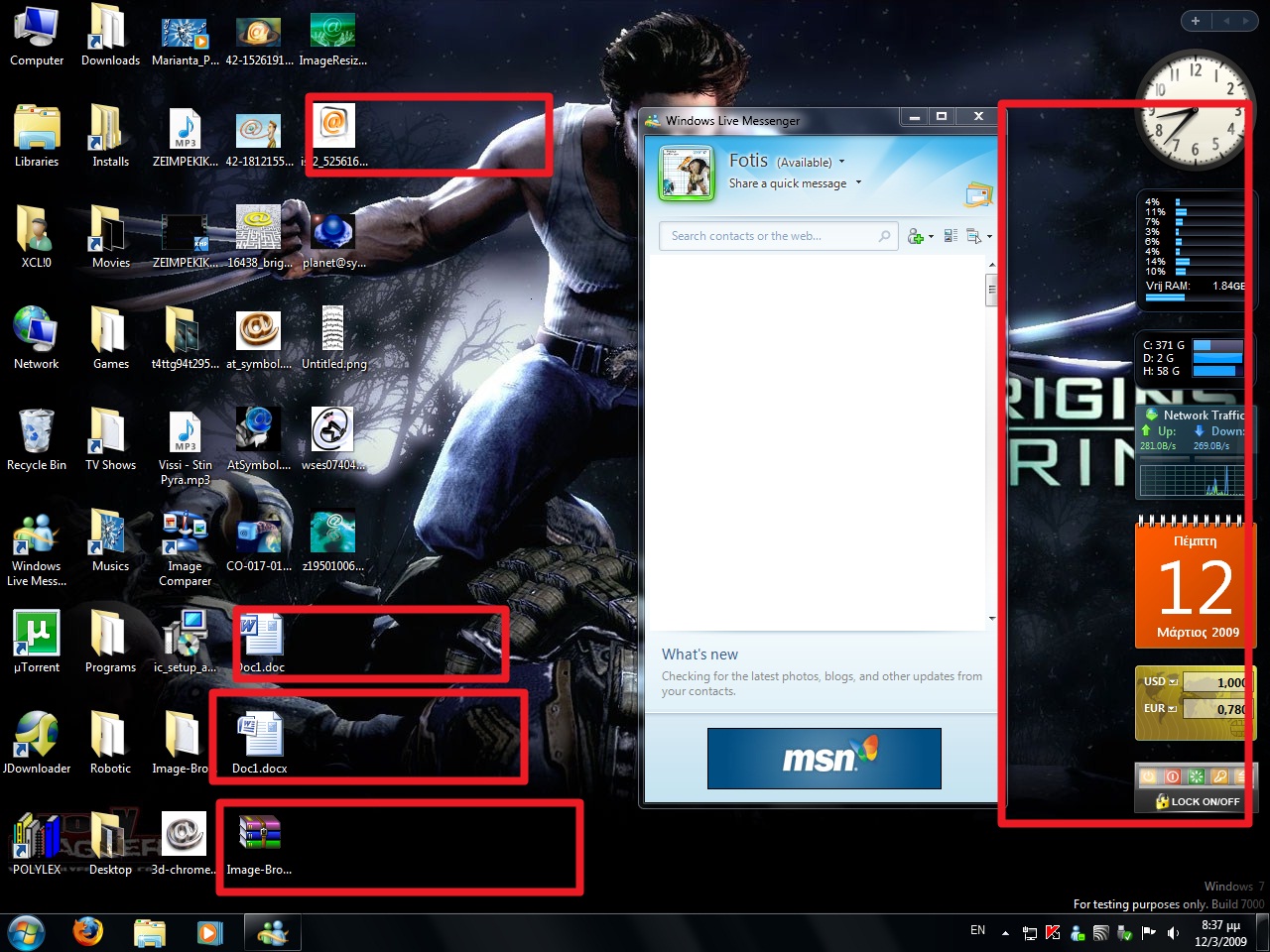Open Windows Explorer from the taskbar

pyautogui.click(x=150, y=932)
